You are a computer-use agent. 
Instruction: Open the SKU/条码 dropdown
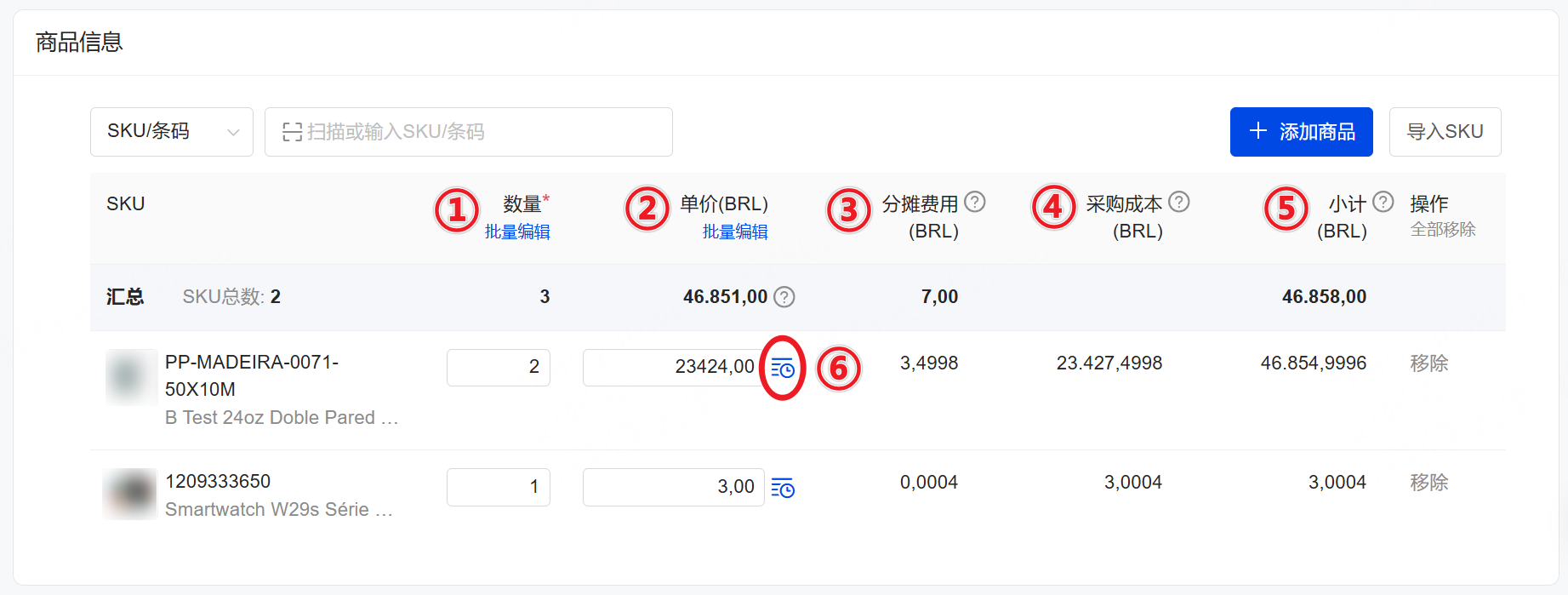point(171,132)
